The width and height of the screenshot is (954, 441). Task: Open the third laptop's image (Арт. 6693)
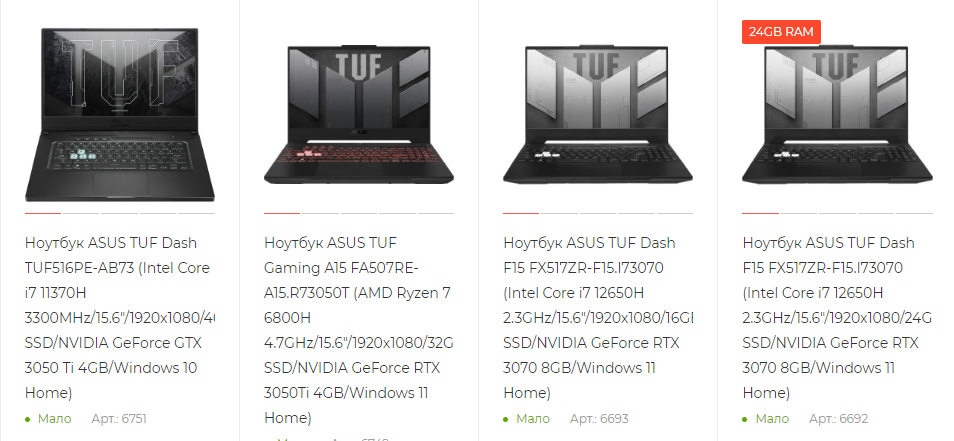pyautogui.click(x=598, y=114)
